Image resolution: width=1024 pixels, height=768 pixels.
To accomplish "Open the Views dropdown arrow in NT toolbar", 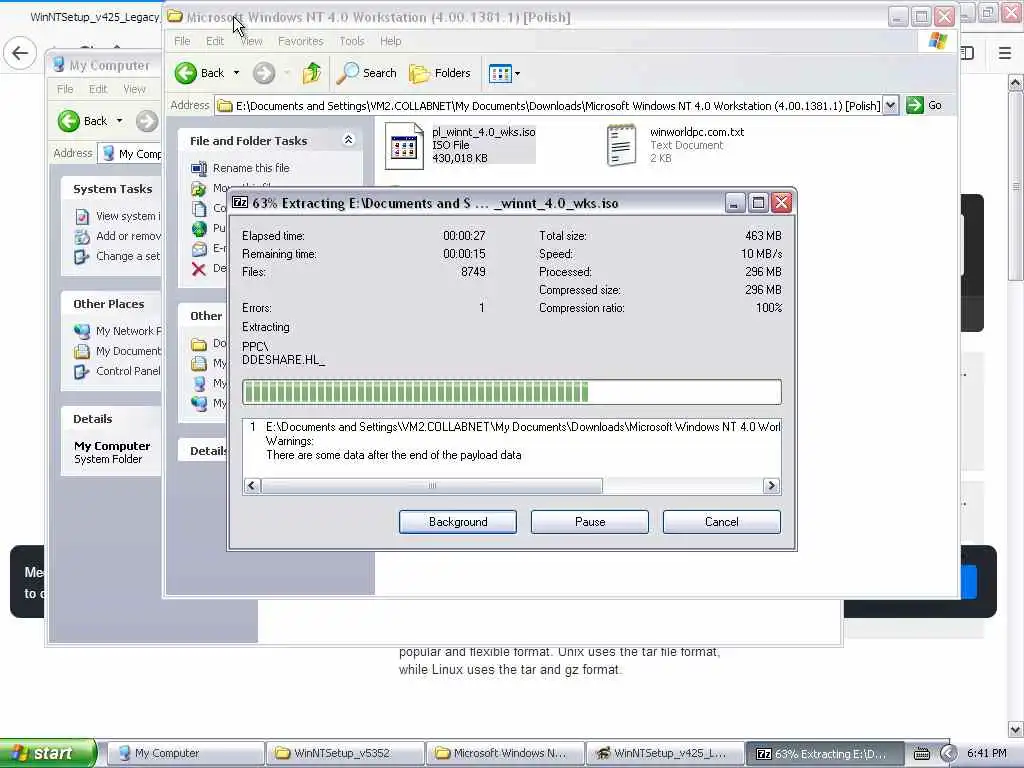I will pos(518,74).
